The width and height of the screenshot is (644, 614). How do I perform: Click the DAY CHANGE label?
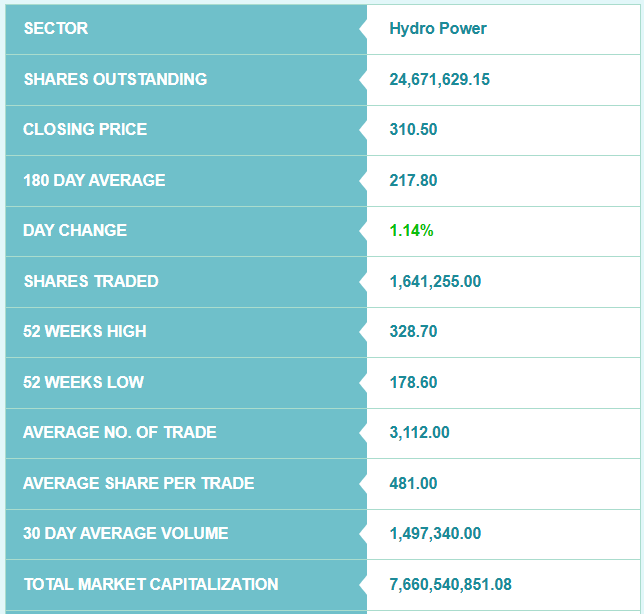point(75,231)
